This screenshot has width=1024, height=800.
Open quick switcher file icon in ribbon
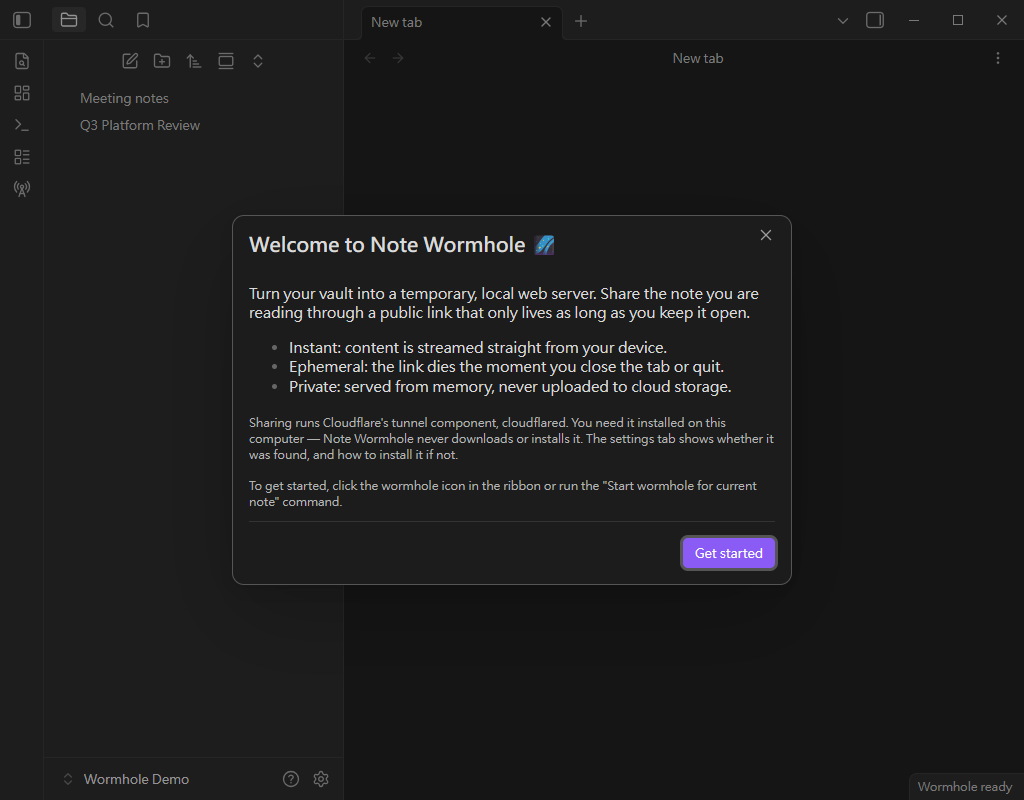pos(22,61)
